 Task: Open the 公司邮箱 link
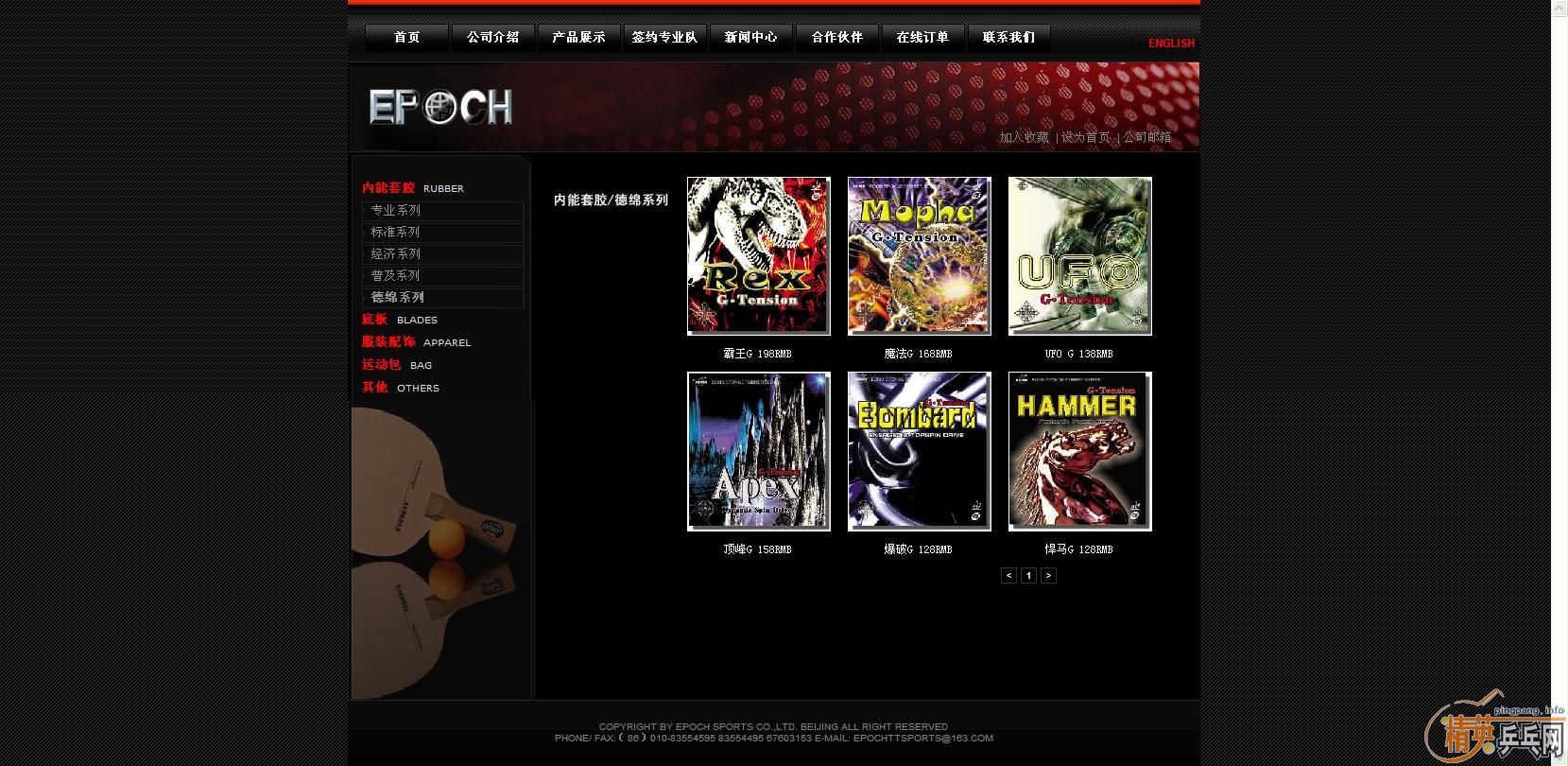pyautogui.click(x=1147, y=137)
